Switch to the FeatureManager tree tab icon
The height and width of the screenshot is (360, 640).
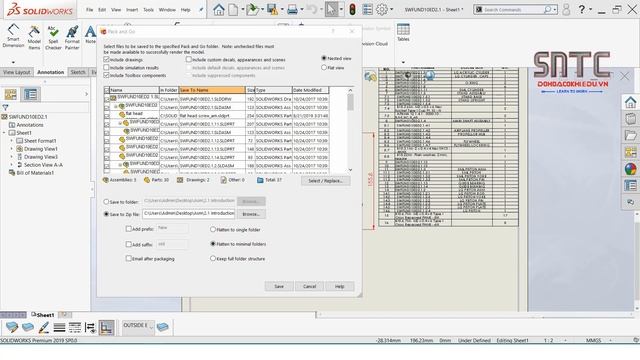click(x=11, y=94)
